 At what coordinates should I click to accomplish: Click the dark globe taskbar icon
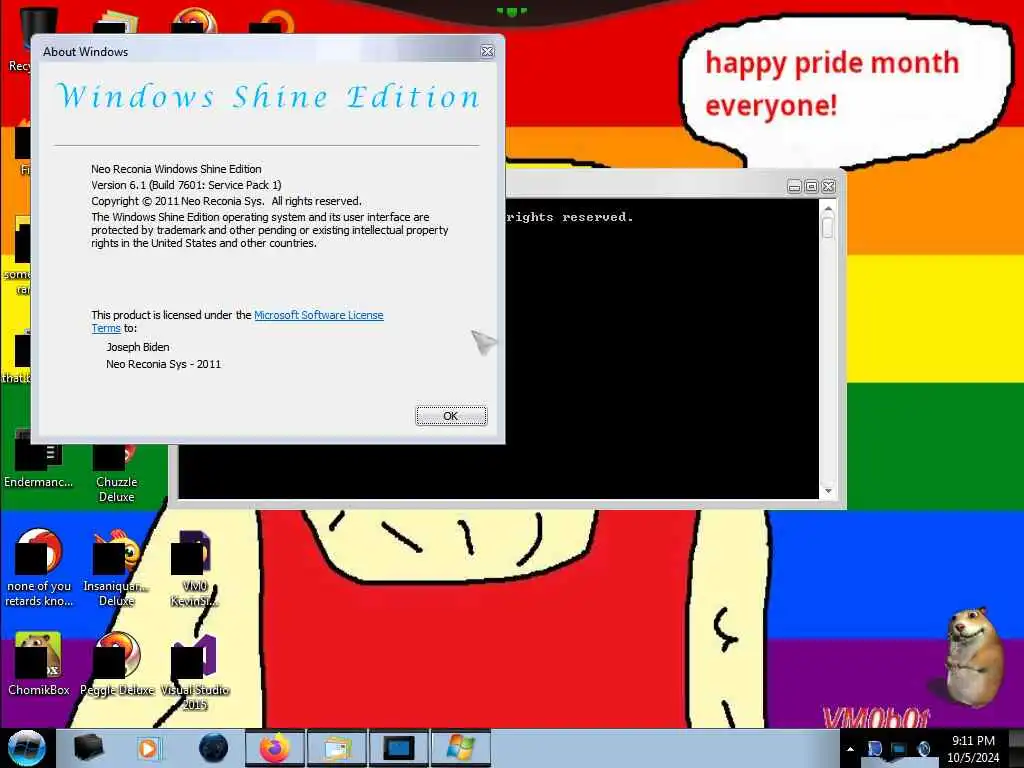click(x=213, y=748)
